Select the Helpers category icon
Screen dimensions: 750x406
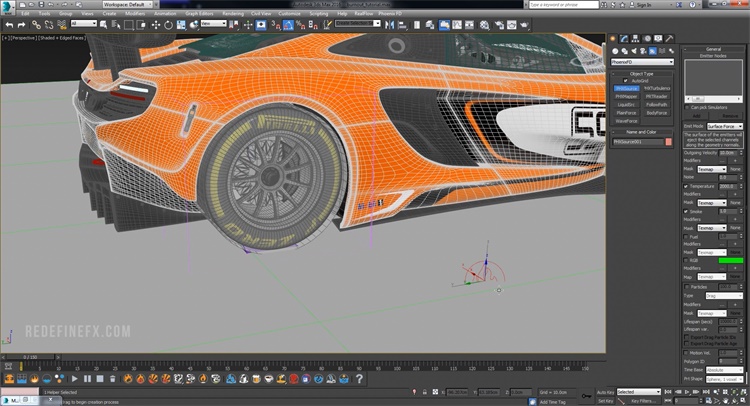pos(652,51)
